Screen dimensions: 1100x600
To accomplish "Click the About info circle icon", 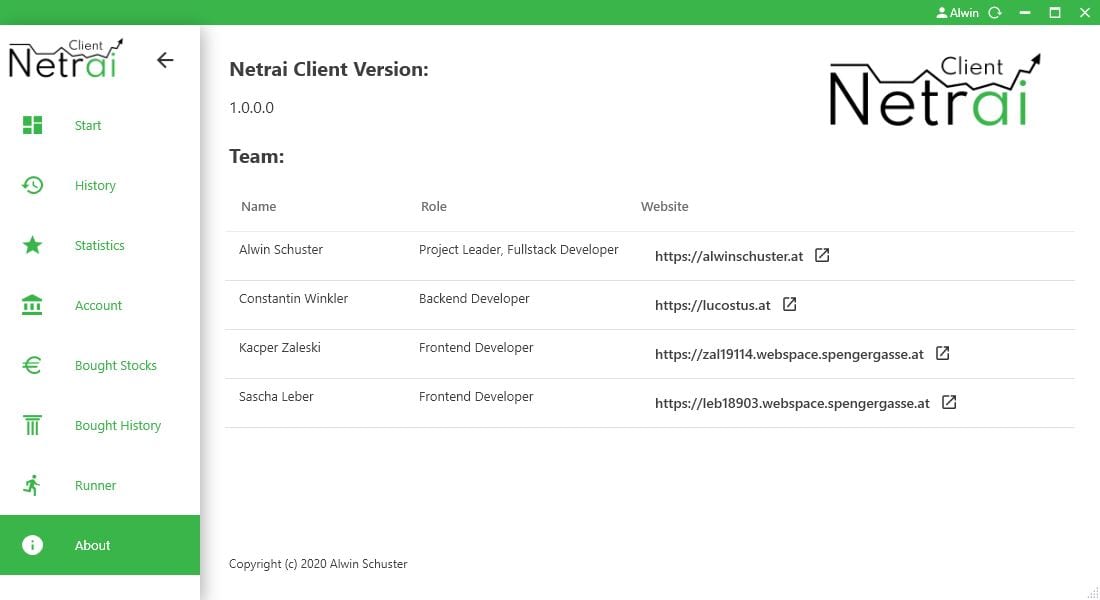I will pyautogui.click(x=32, y=545).
